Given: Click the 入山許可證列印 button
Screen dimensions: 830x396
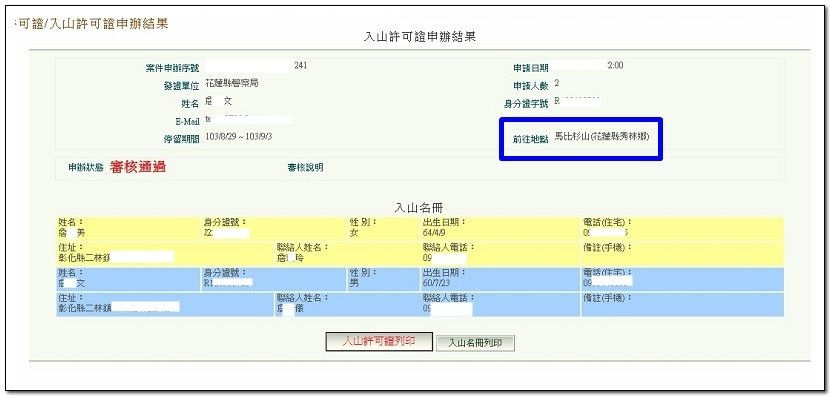Looking at the screenshot, I should pos(379,341).
